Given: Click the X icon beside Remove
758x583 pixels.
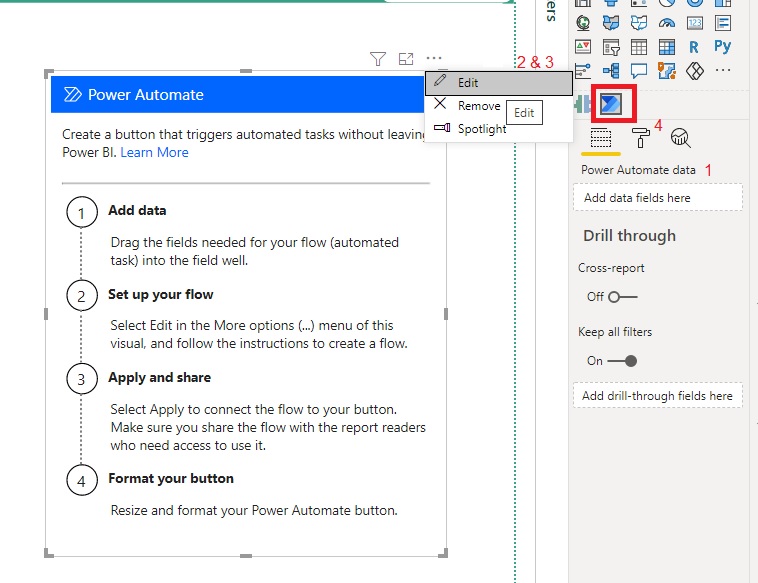Looking at the screenshot, I should pyautogui.click(x=440, y=103).
